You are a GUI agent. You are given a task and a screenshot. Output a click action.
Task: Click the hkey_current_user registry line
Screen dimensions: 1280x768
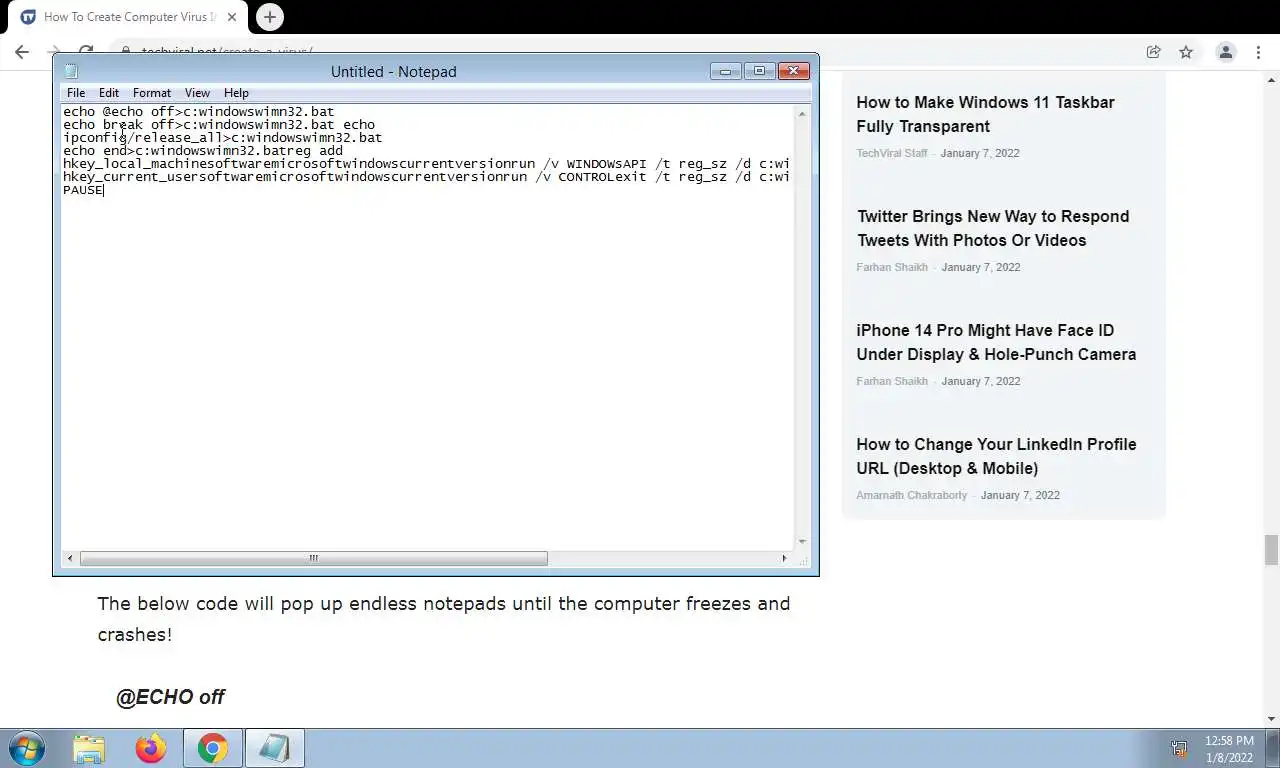(427, 177)
